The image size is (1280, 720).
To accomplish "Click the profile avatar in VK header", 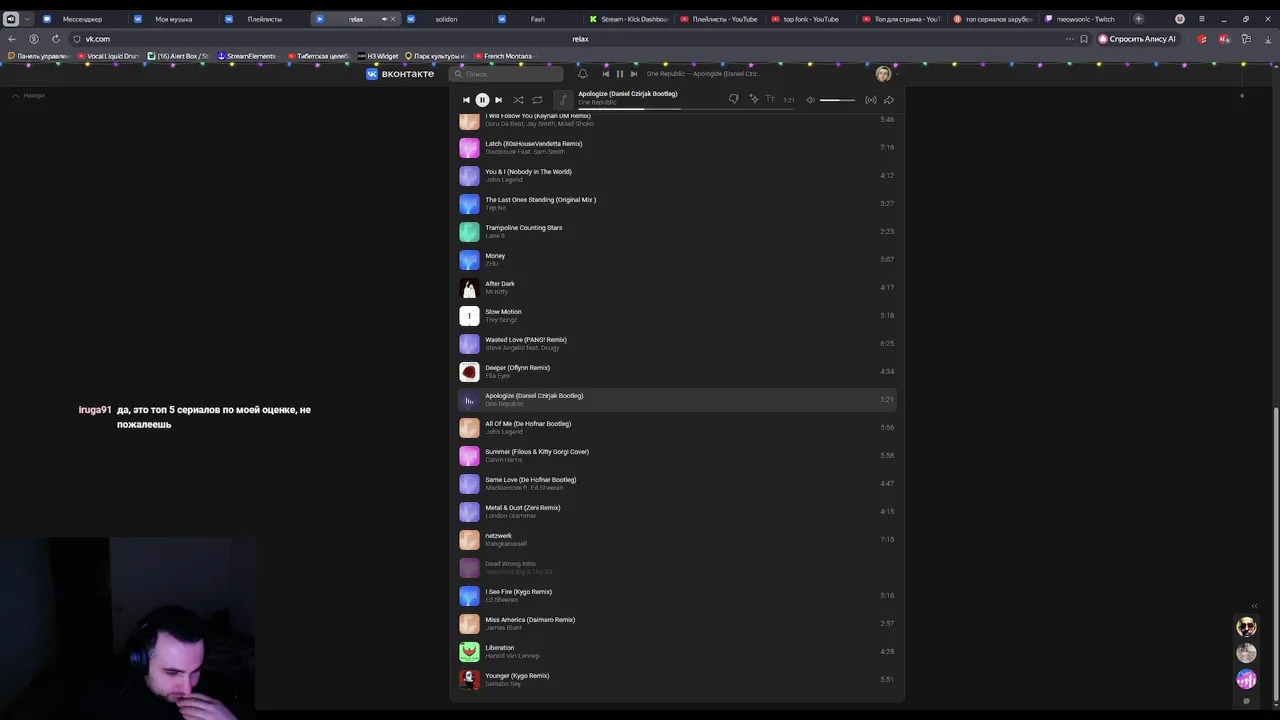I will pos(883,74).
